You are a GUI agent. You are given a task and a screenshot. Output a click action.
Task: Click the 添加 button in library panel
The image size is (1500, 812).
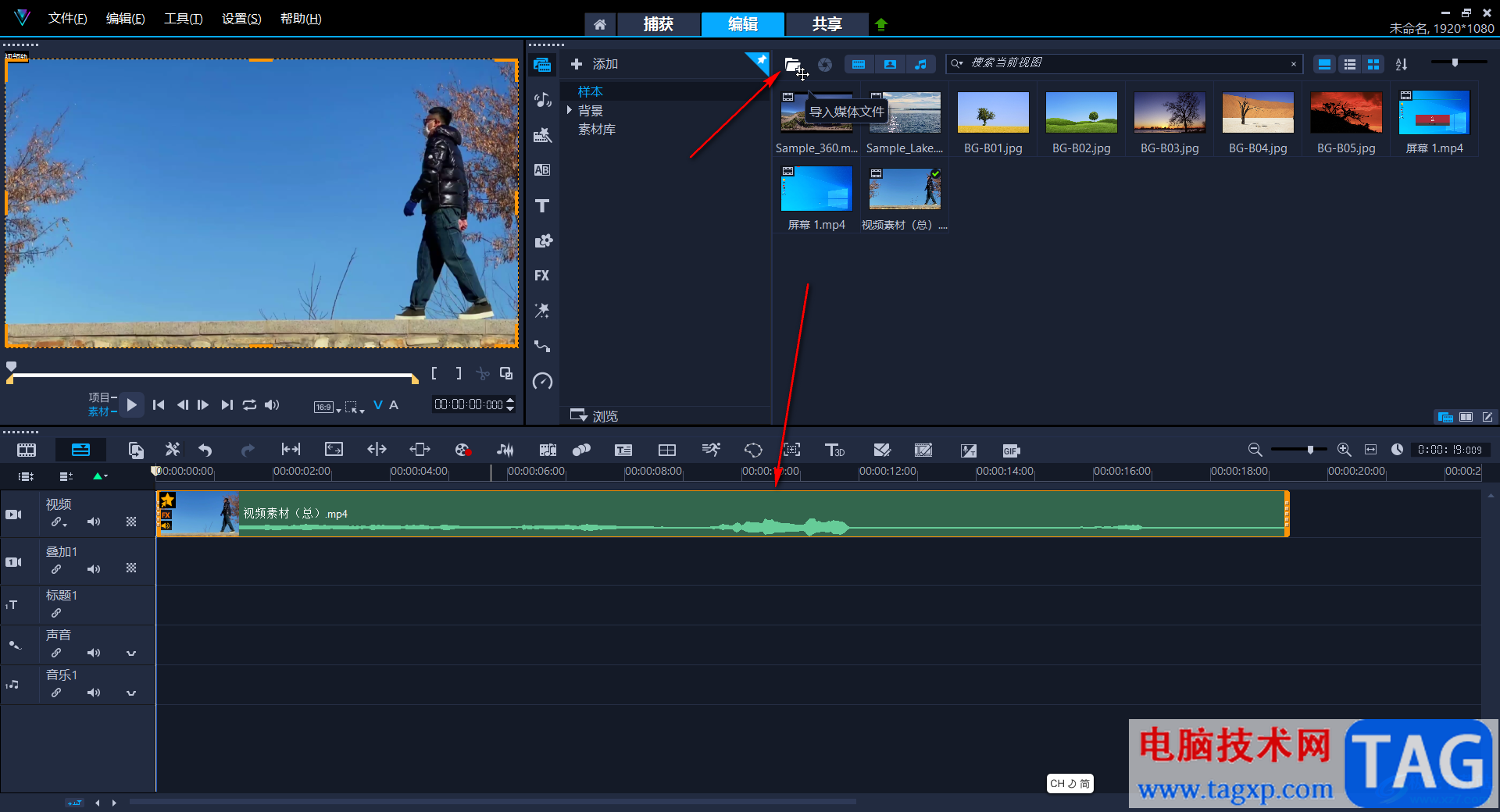coord(595,64)
